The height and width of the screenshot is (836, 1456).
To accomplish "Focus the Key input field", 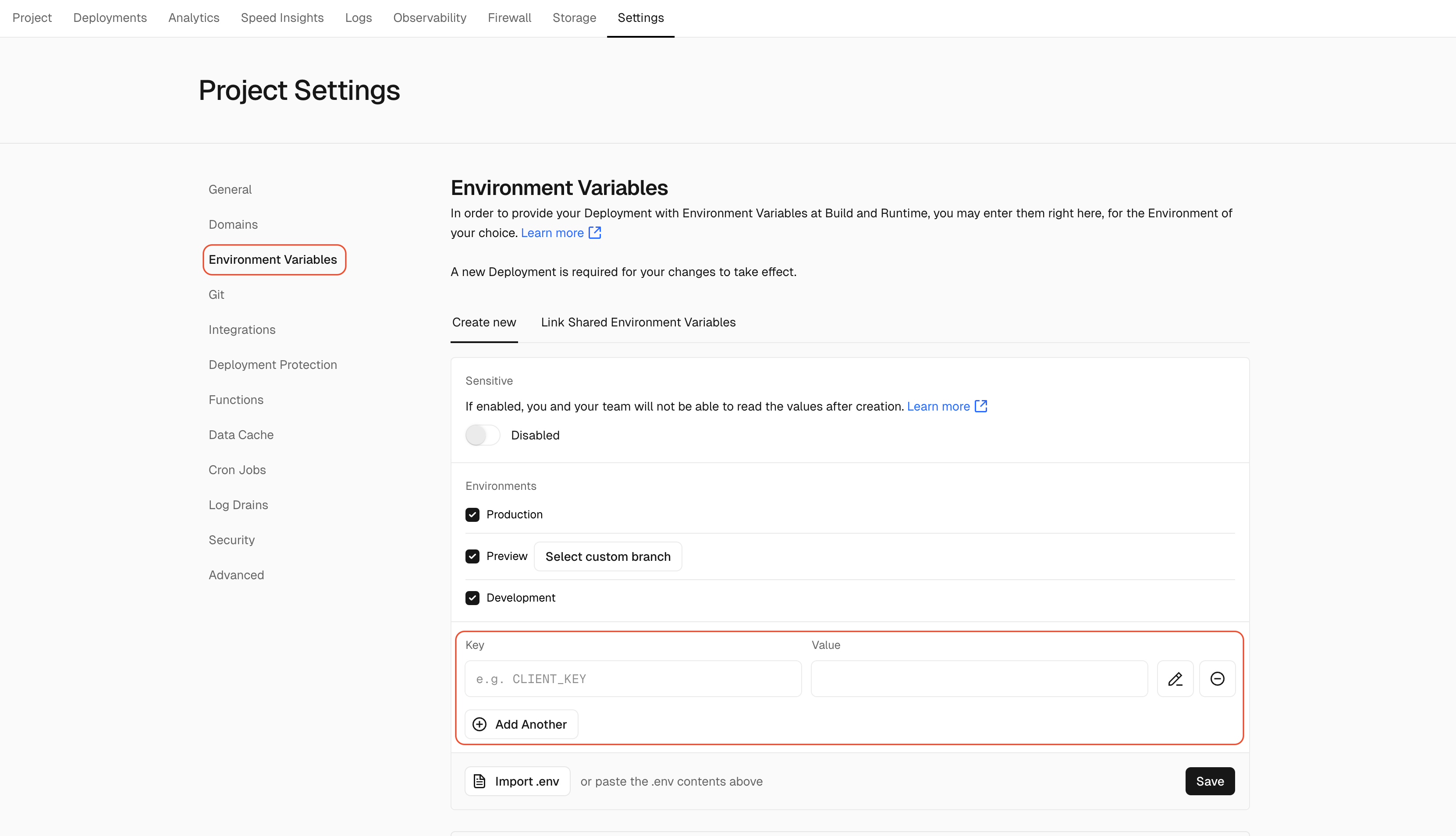I will tap(632, 679).
